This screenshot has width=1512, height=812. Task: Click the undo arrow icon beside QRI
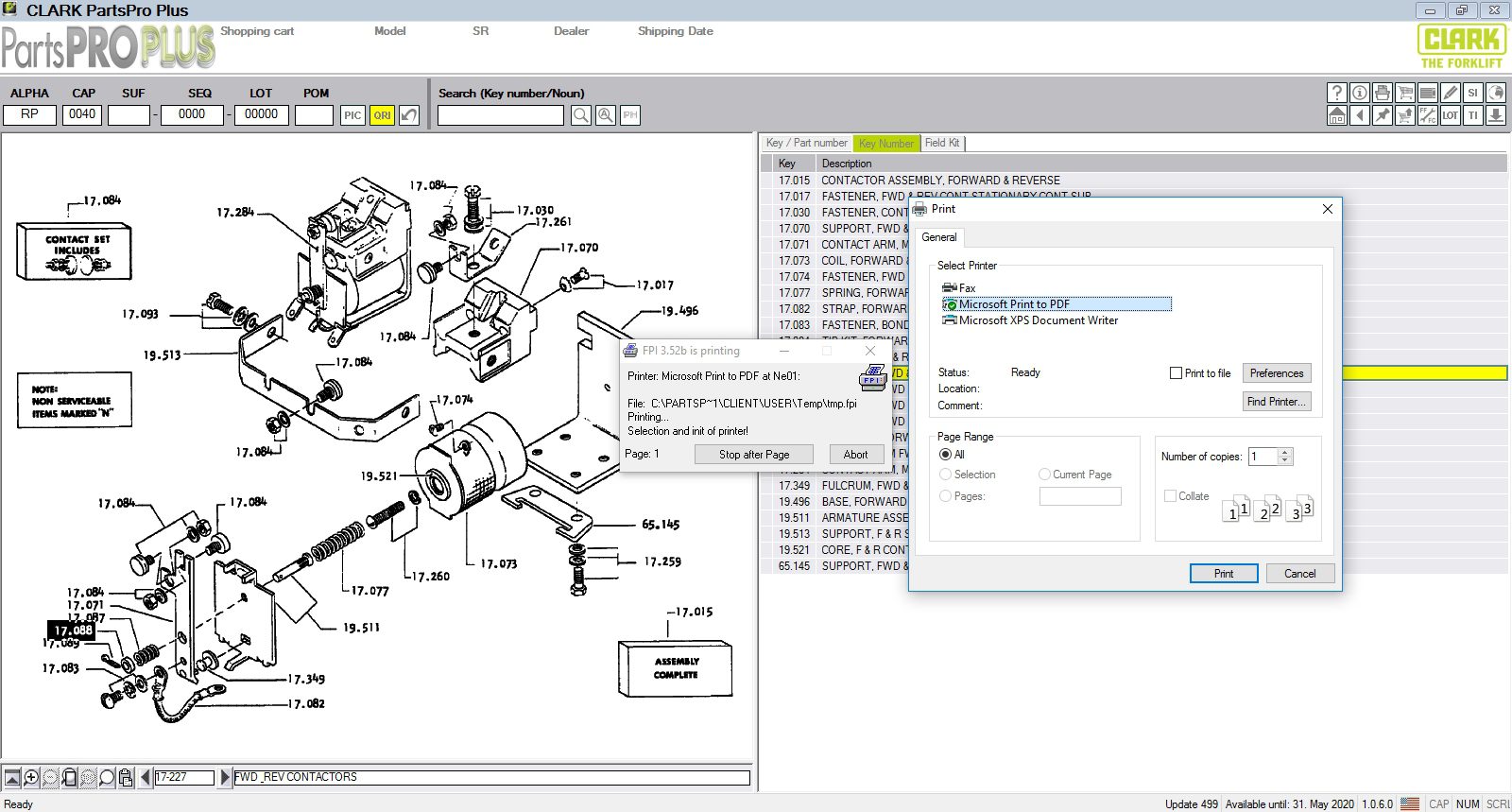(408, 115)
